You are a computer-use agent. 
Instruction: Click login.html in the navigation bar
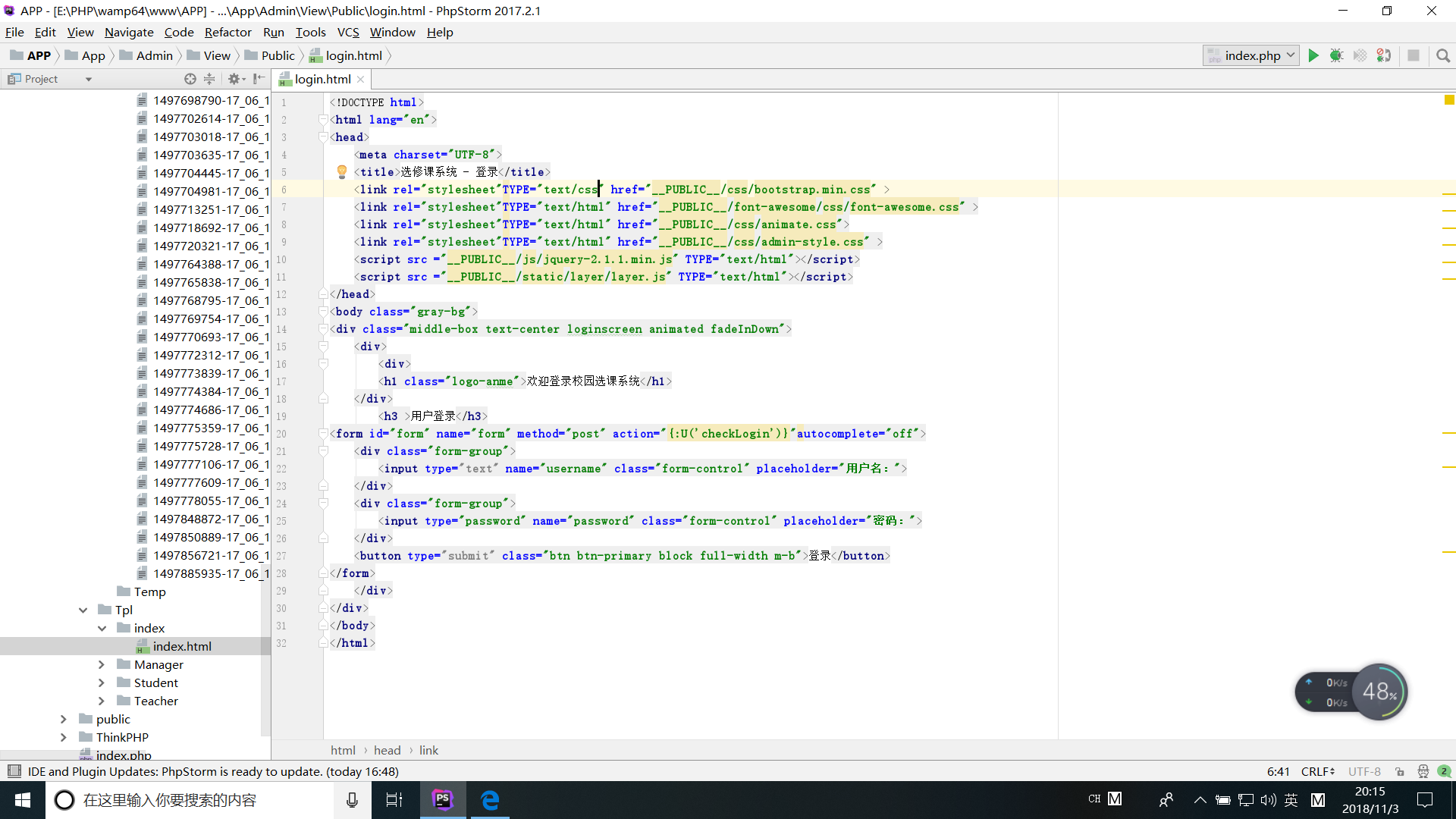pyautogui.click(x=346, y=55)
